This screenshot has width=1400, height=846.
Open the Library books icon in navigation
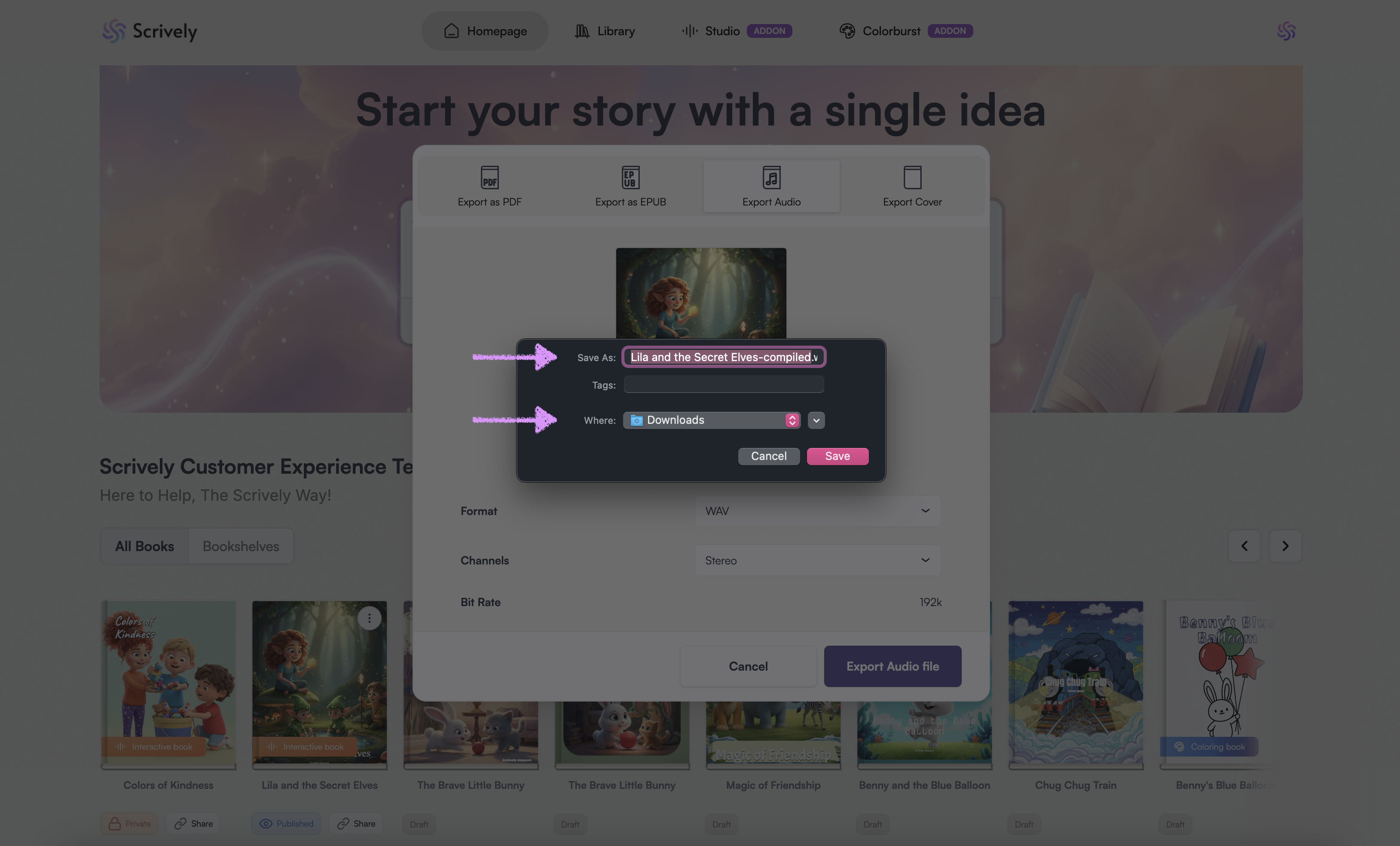pyautogui.click(x=582, y=31)
